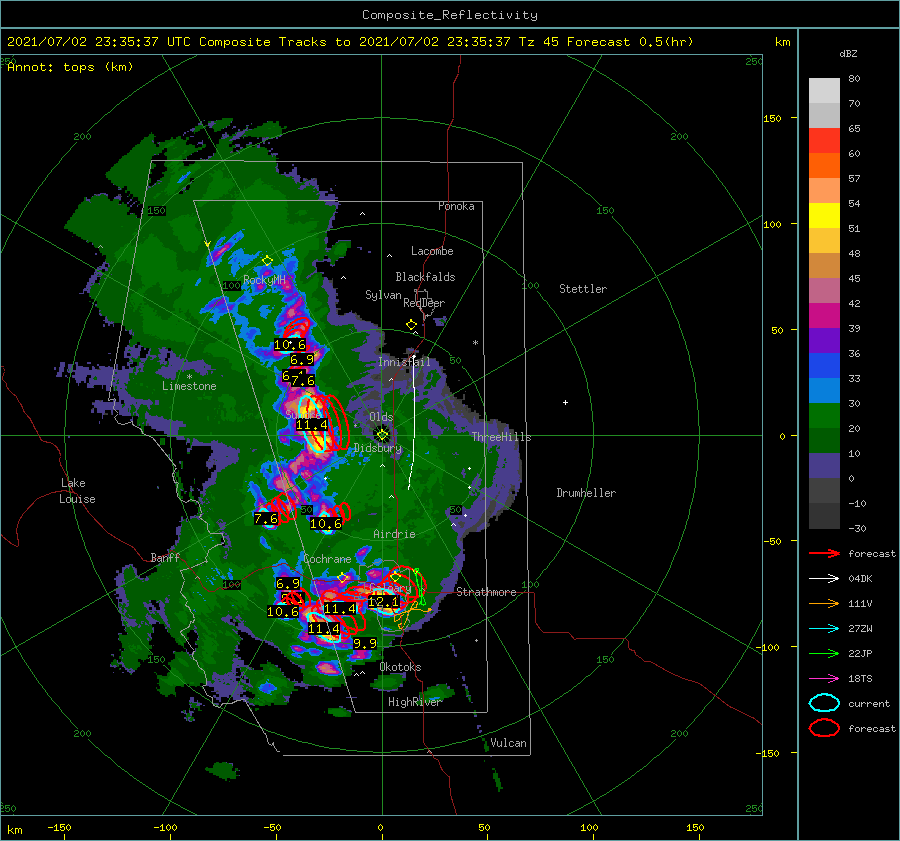Screen dimensions: 900x841
Task: Click the Ponoka town label
Action: click(x=456, y=206)
